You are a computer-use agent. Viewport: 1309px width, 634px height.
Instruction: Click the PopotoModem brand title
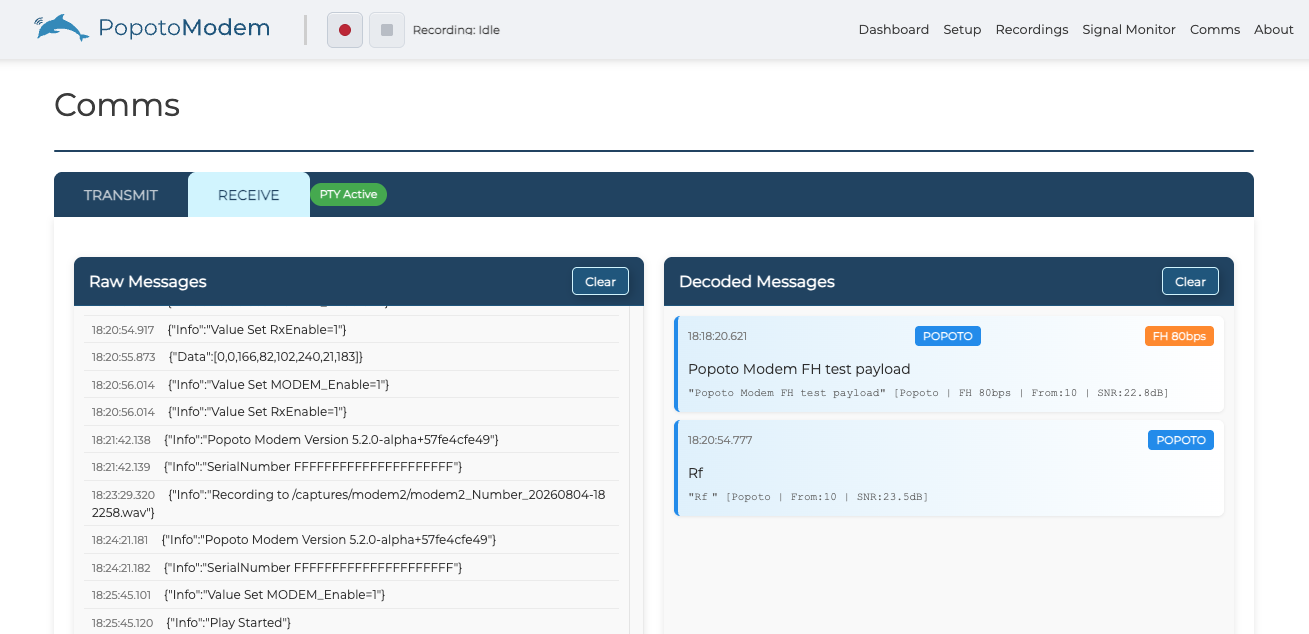coord(184,28)
